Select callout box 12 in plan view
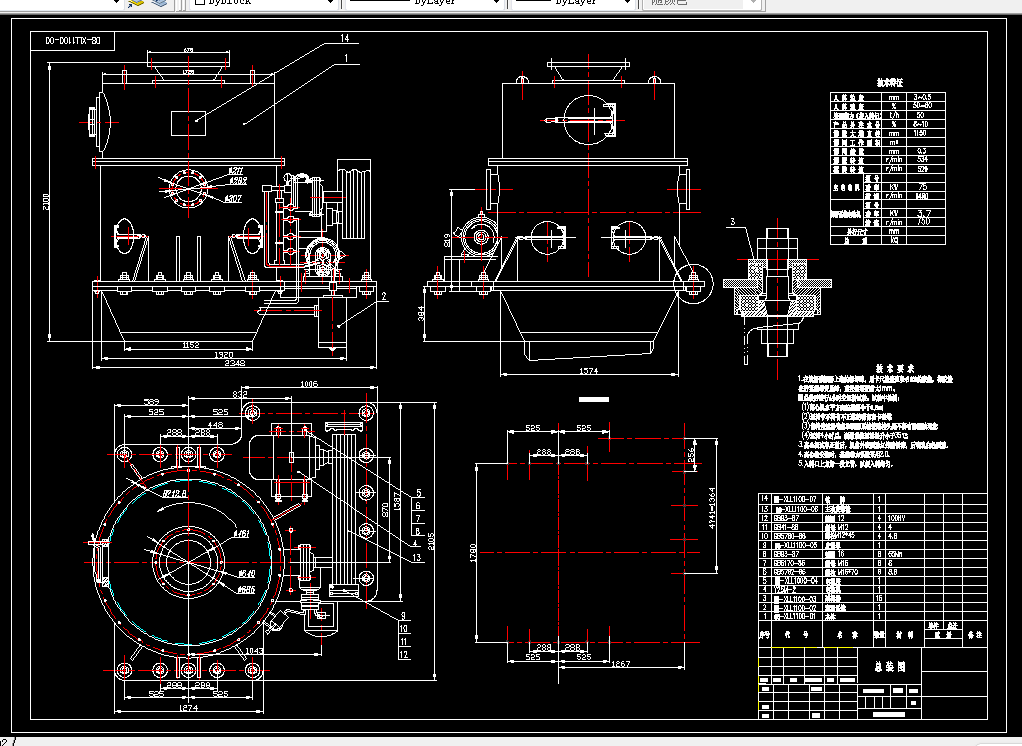 [x=404, y=654]
